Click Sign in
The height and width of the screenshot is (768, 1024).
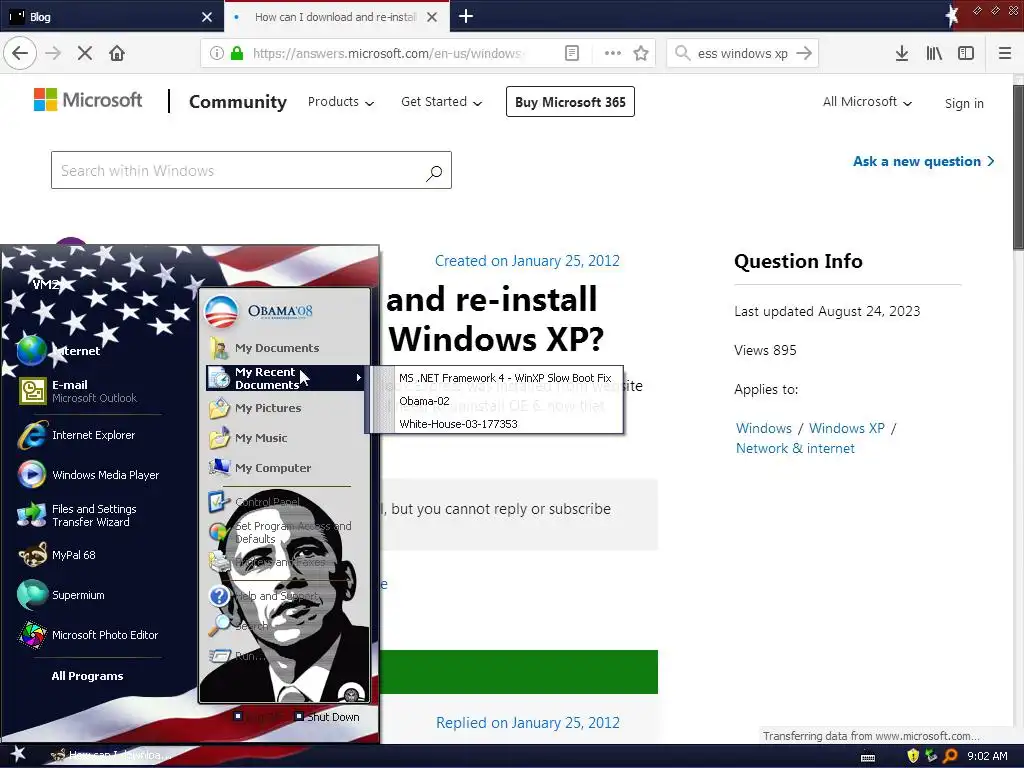[964, 103]
